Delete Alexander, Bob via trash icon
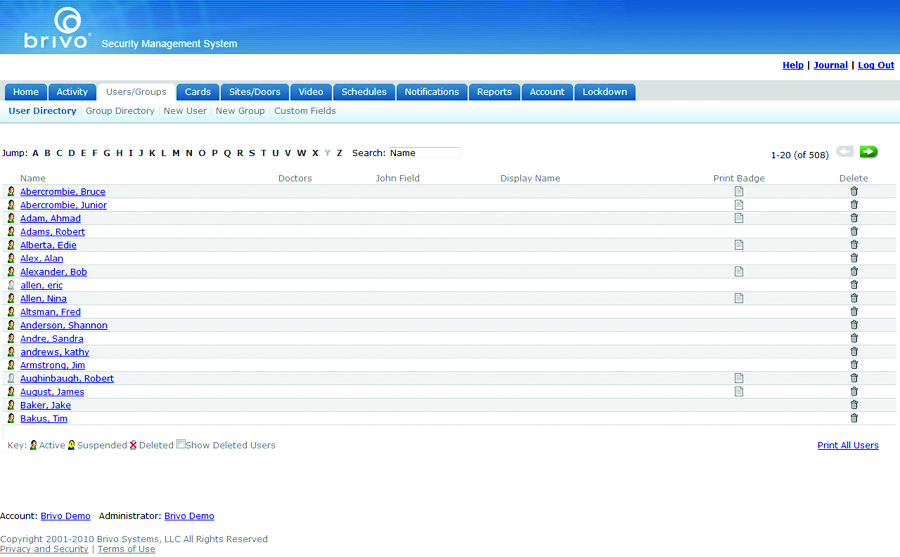The height and width of the screenshot is (557, 900). [x=854, y=271]
